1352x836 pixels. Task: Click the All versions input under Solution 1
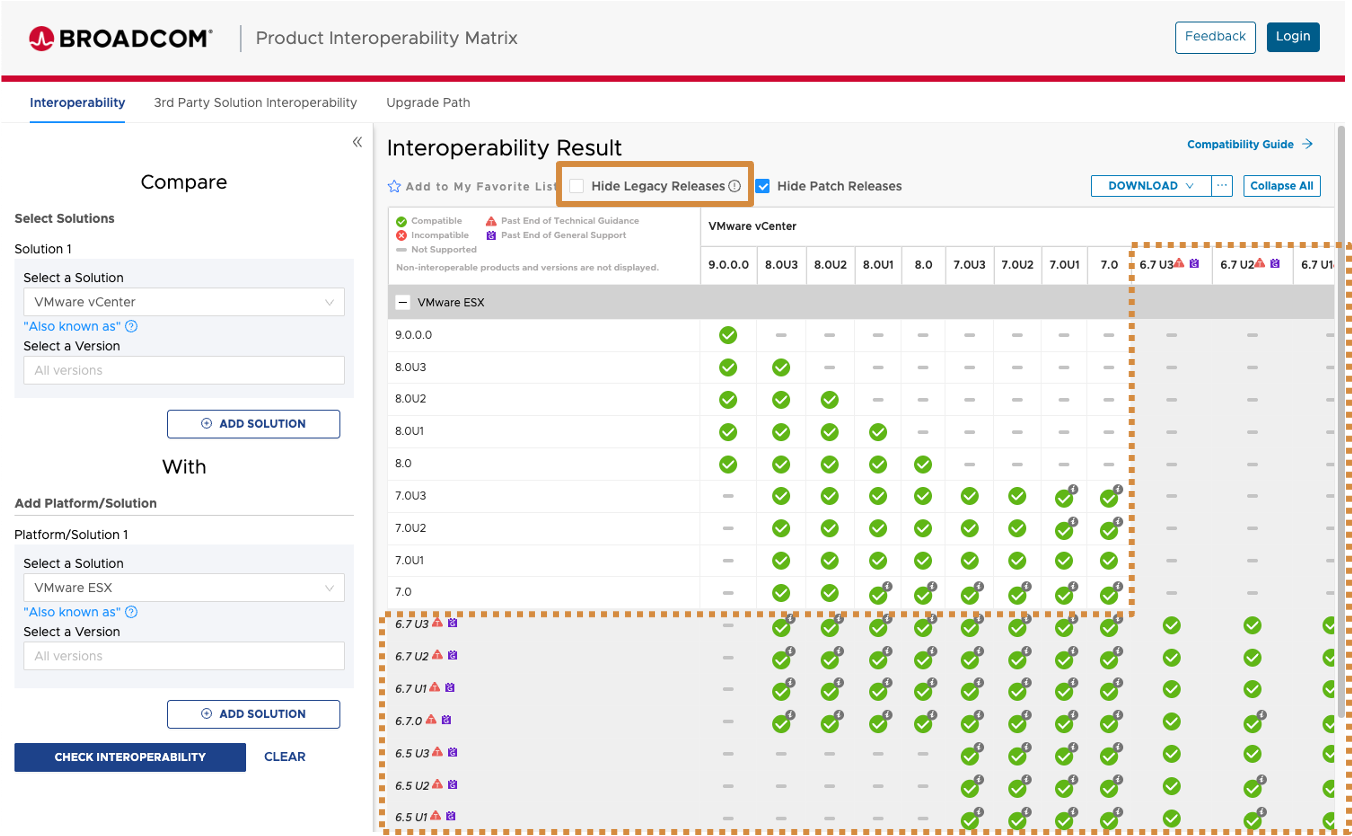click(183, 370)
